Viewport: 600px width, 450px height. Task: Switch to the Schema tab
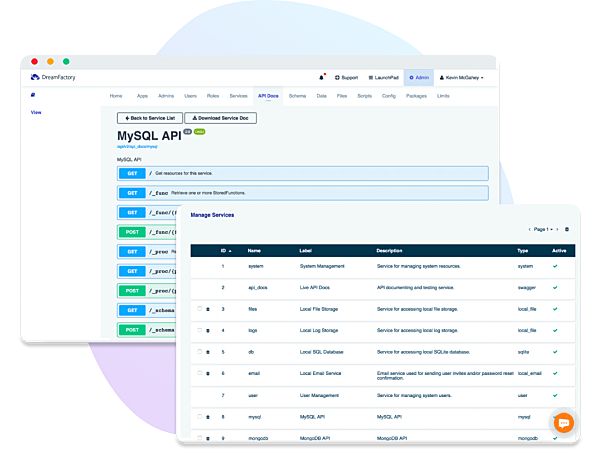coord(297,96)
